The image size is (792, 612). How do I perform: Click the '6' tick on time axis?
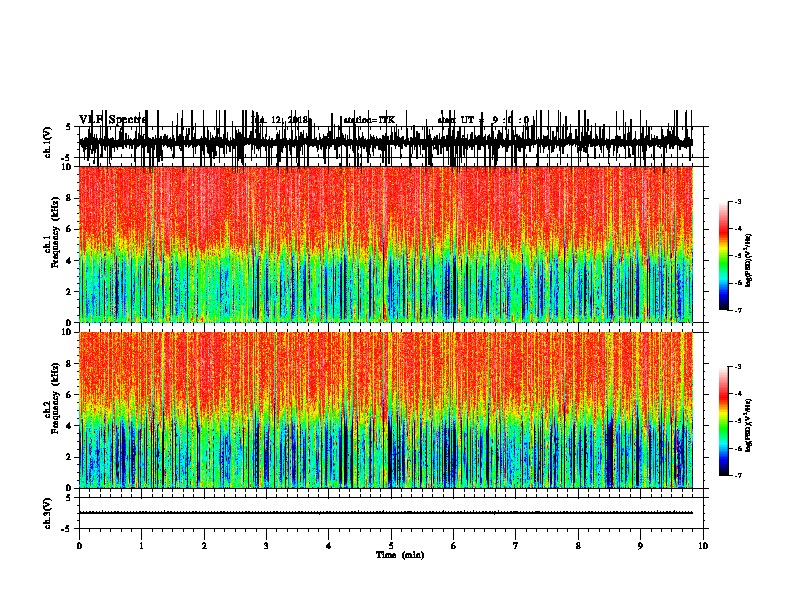pos(454,546)
